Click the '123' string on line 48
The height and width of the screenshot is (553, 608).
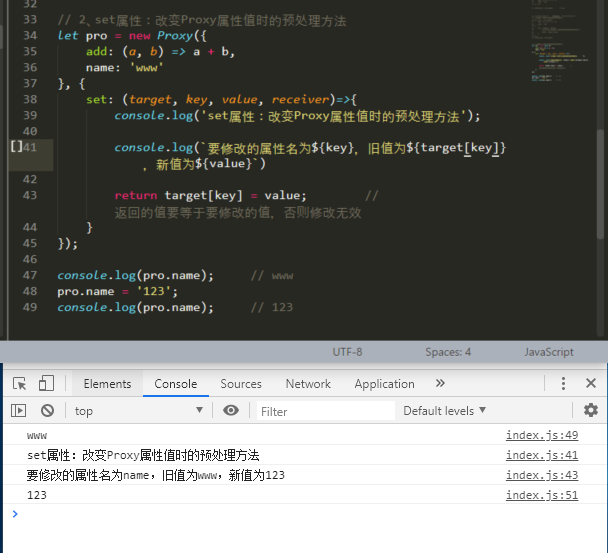tap(154, 291)
